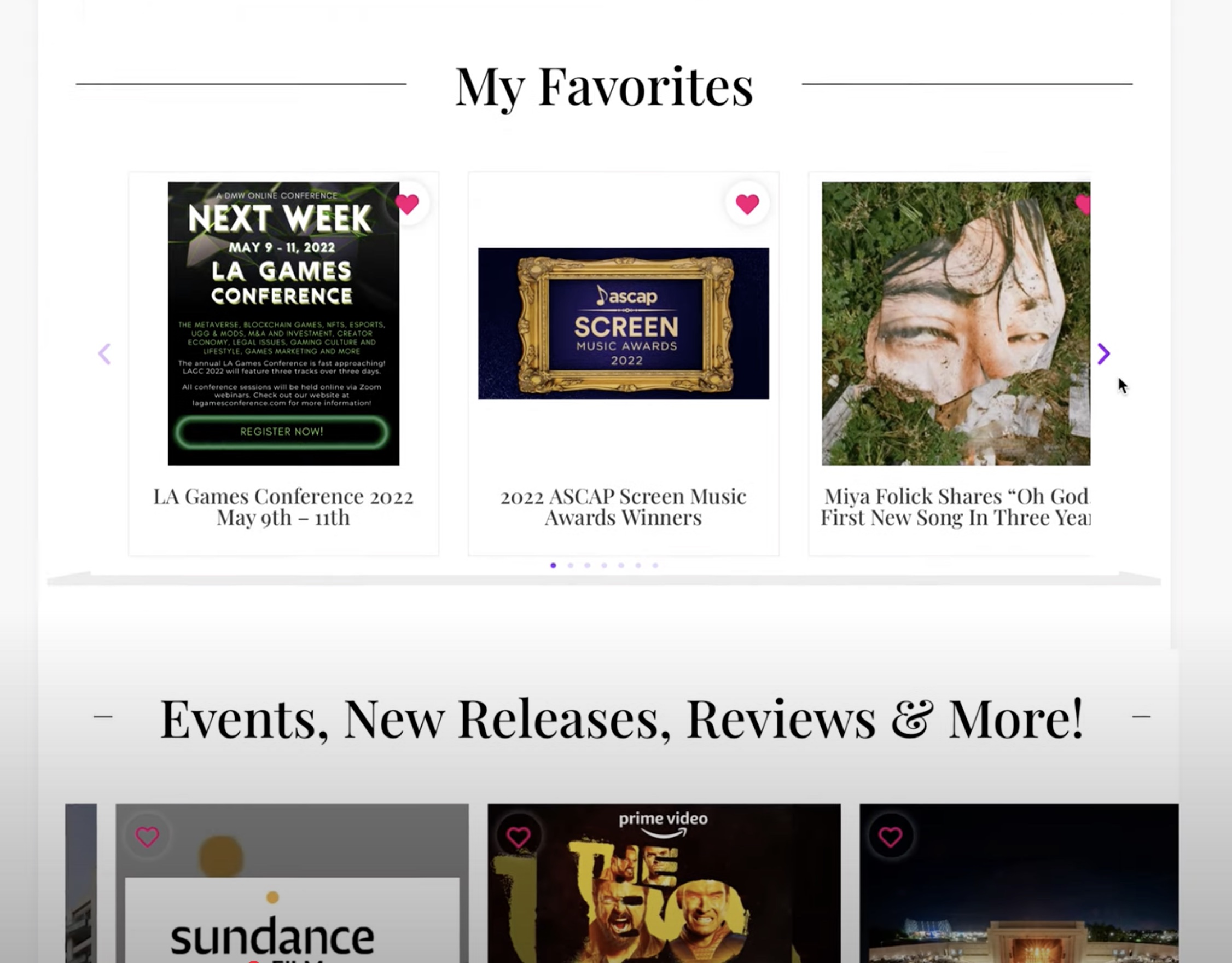Open the LA Games Conference 2022 title link
The width and height of the screenshot is (1232, 963).
click(283, 507)
